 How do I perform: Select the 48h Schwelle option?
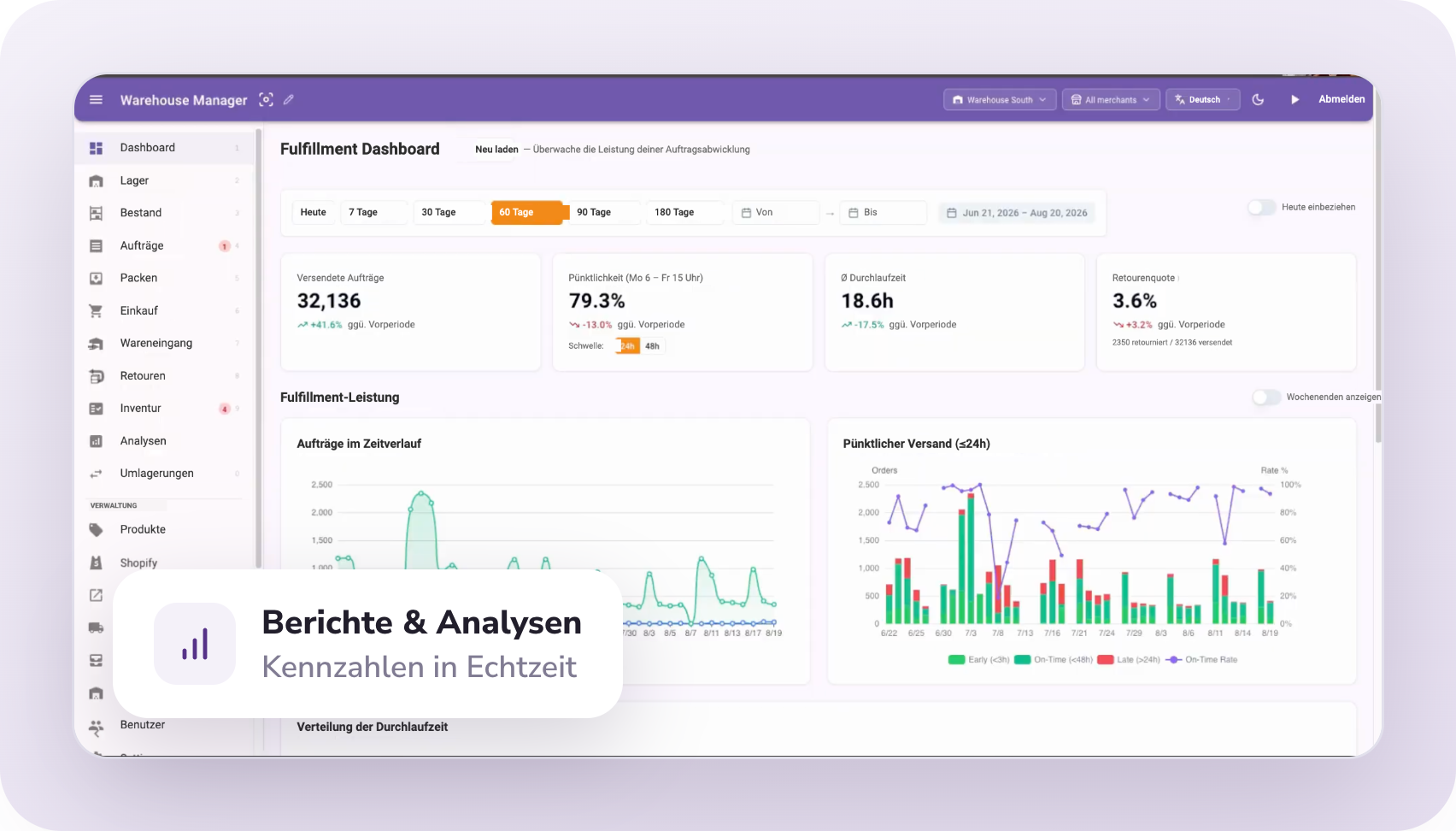[x=652, y=346]
